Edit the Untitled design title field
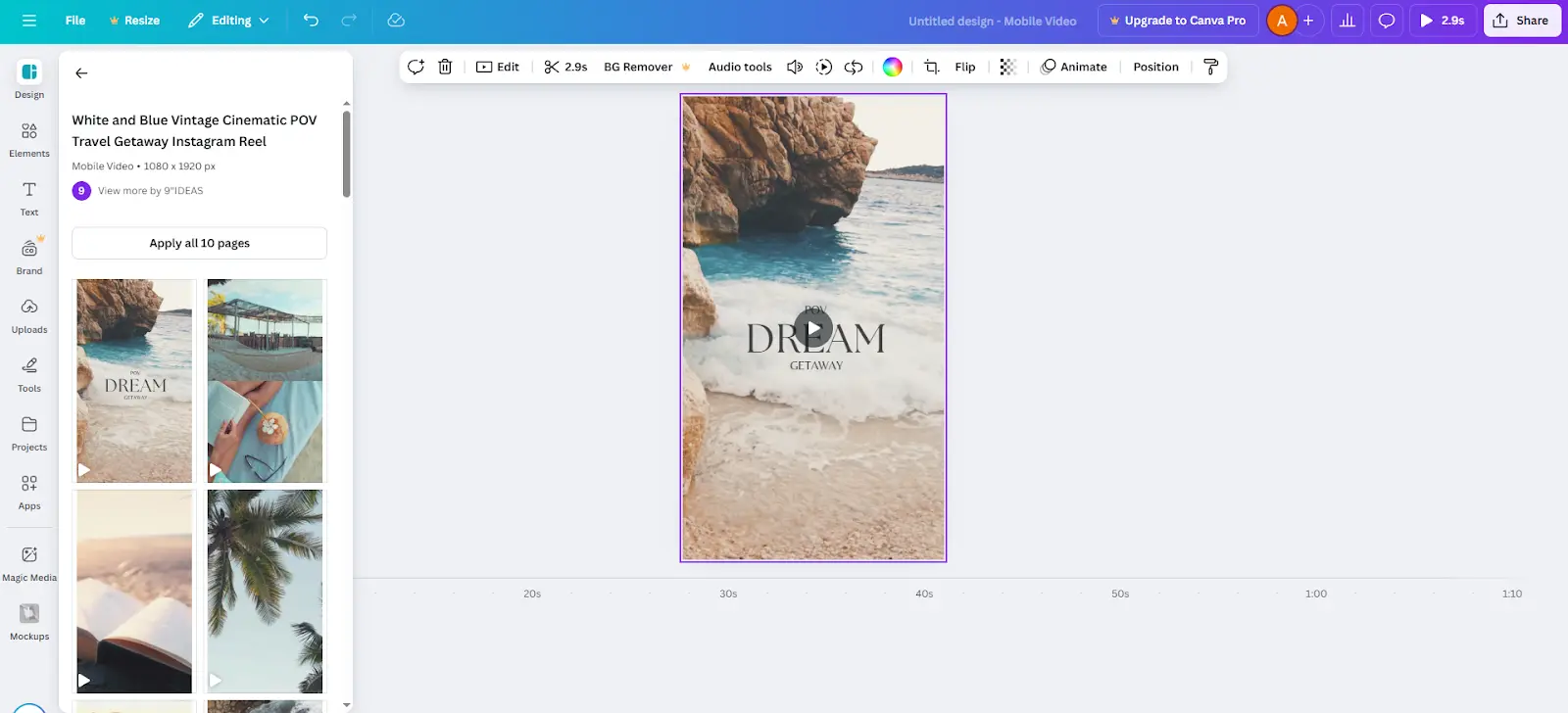1568x713 pixels. click(992, 21)
